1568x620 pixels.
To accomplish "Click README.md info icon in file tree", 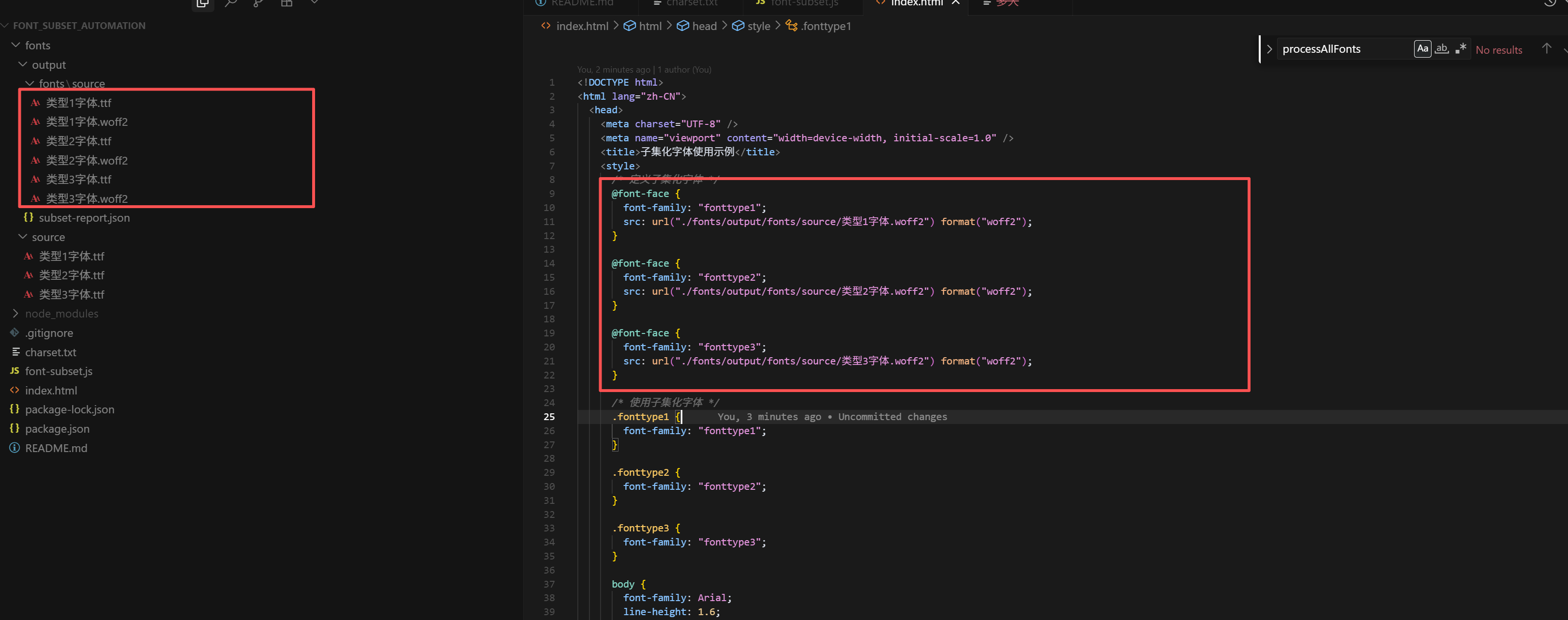I will coord(15,448).
